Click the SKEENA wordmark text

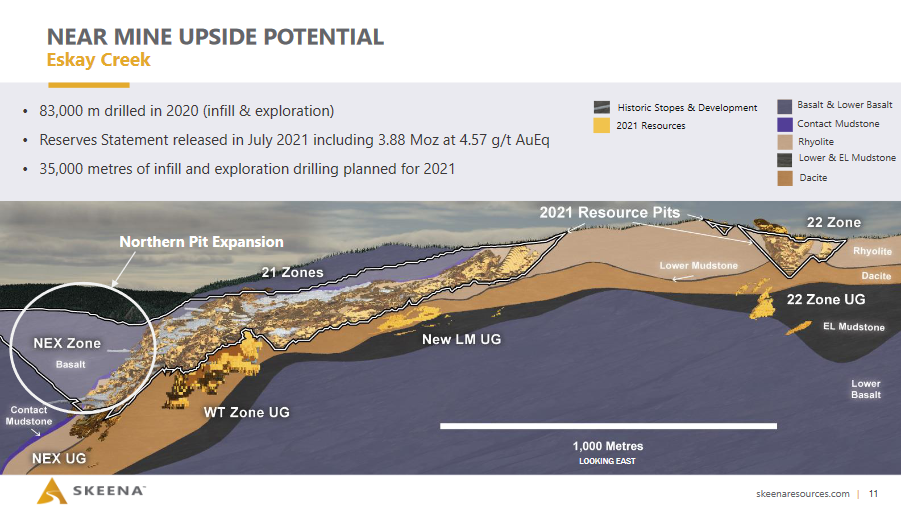[x=109, y=490]
